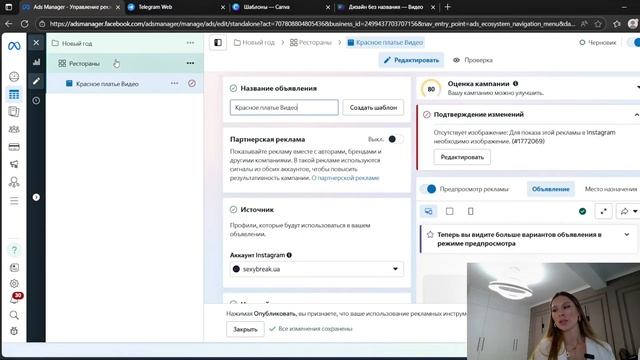Open the campaigns table grid icon
The image size is (640, 360).
pos(14,95)
